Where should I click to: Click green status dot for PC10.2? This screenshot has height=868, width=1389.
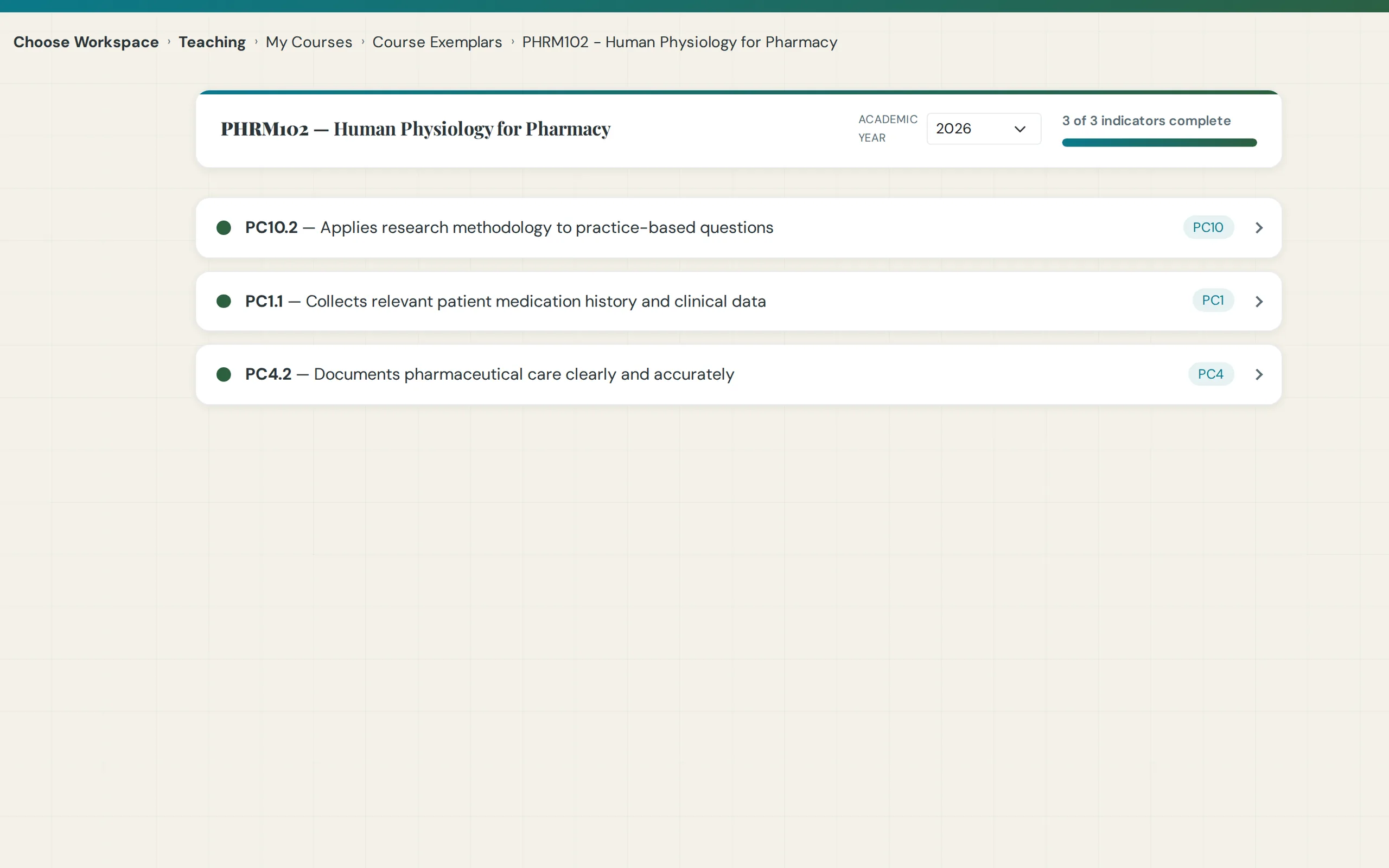tap(224, 228)
